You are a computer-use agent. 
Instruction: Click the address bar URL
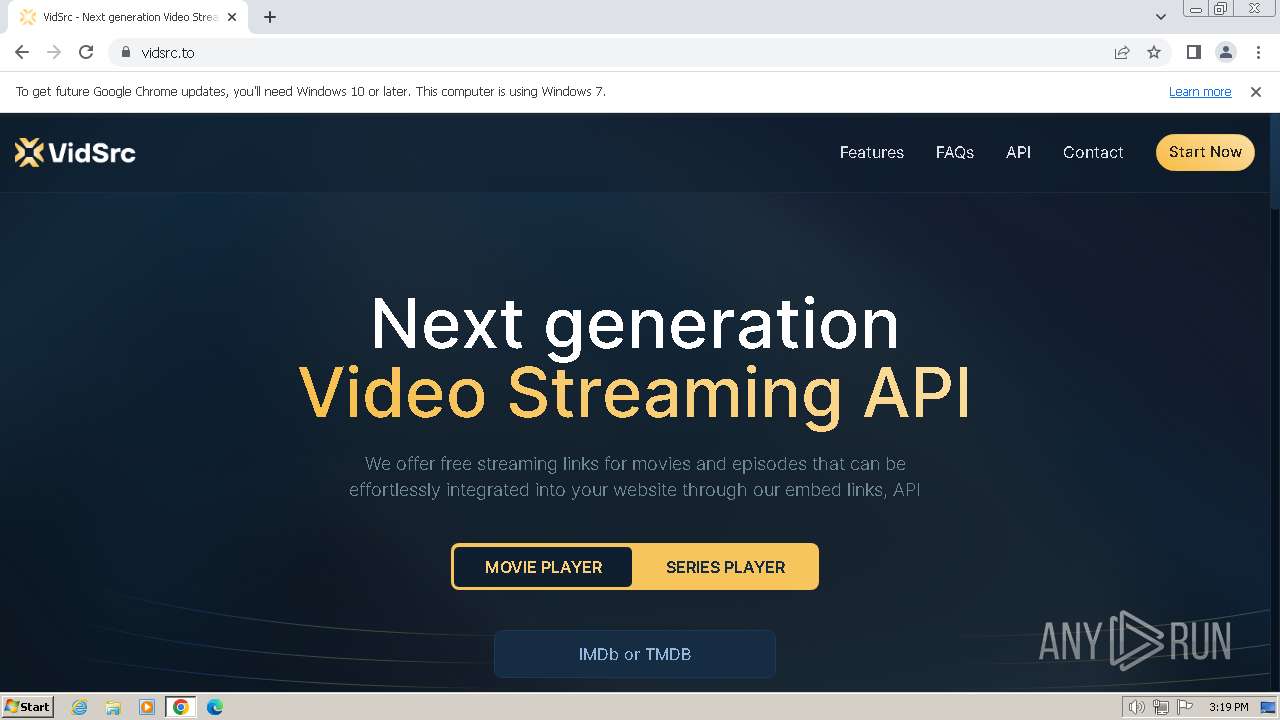(168, 52)
